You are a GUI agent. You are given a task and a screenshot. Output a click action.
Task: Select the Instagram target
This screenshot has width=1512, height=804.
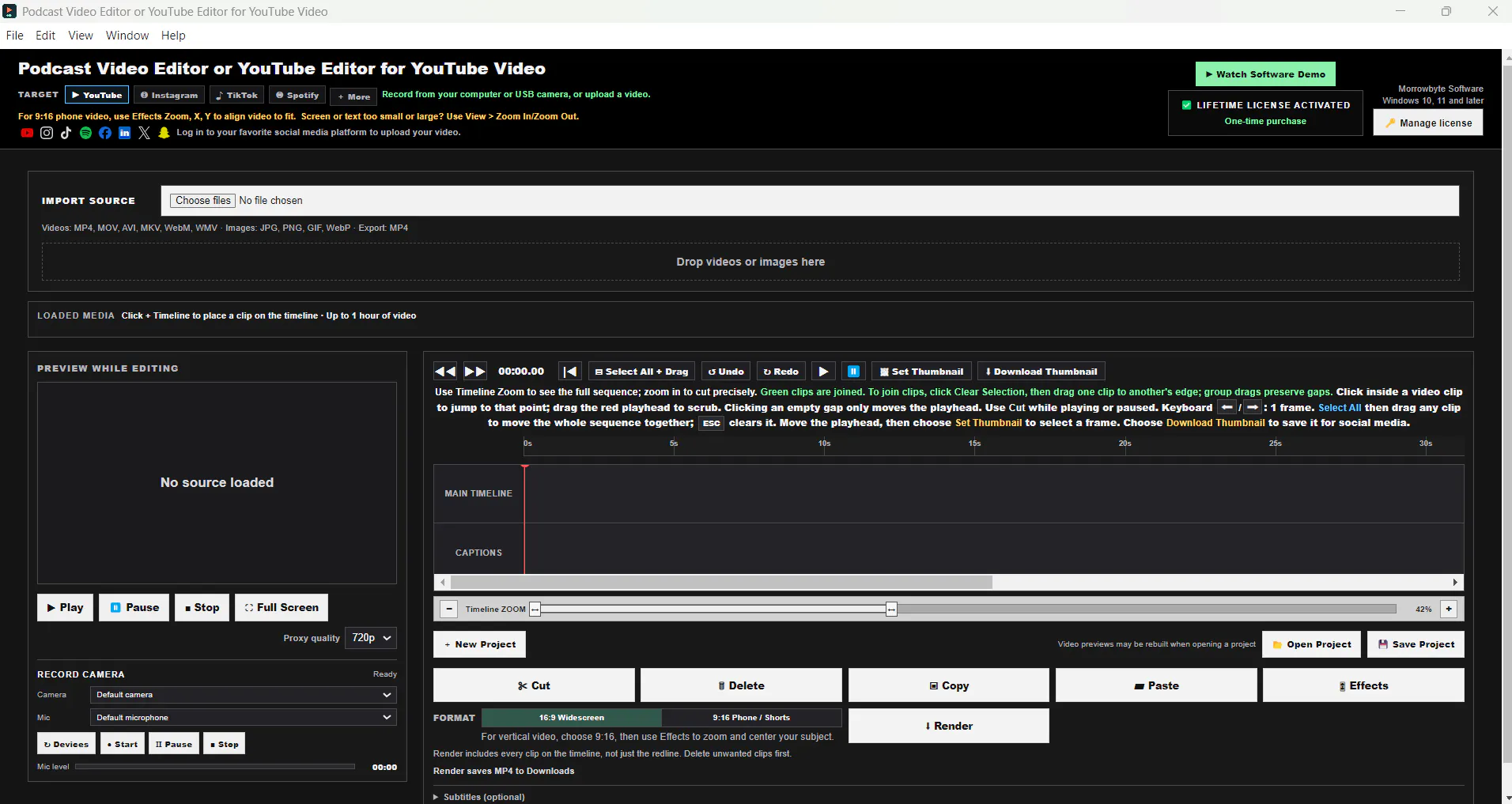169,95
